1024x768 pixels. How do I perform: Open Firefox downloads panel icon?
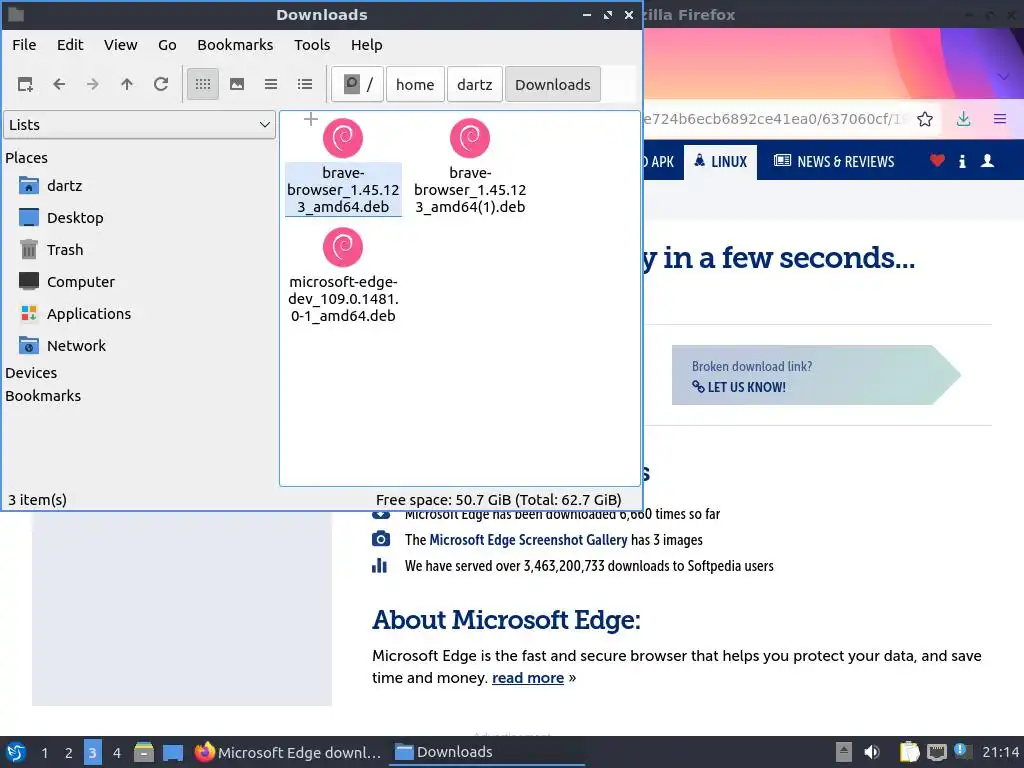click(963, 119)
